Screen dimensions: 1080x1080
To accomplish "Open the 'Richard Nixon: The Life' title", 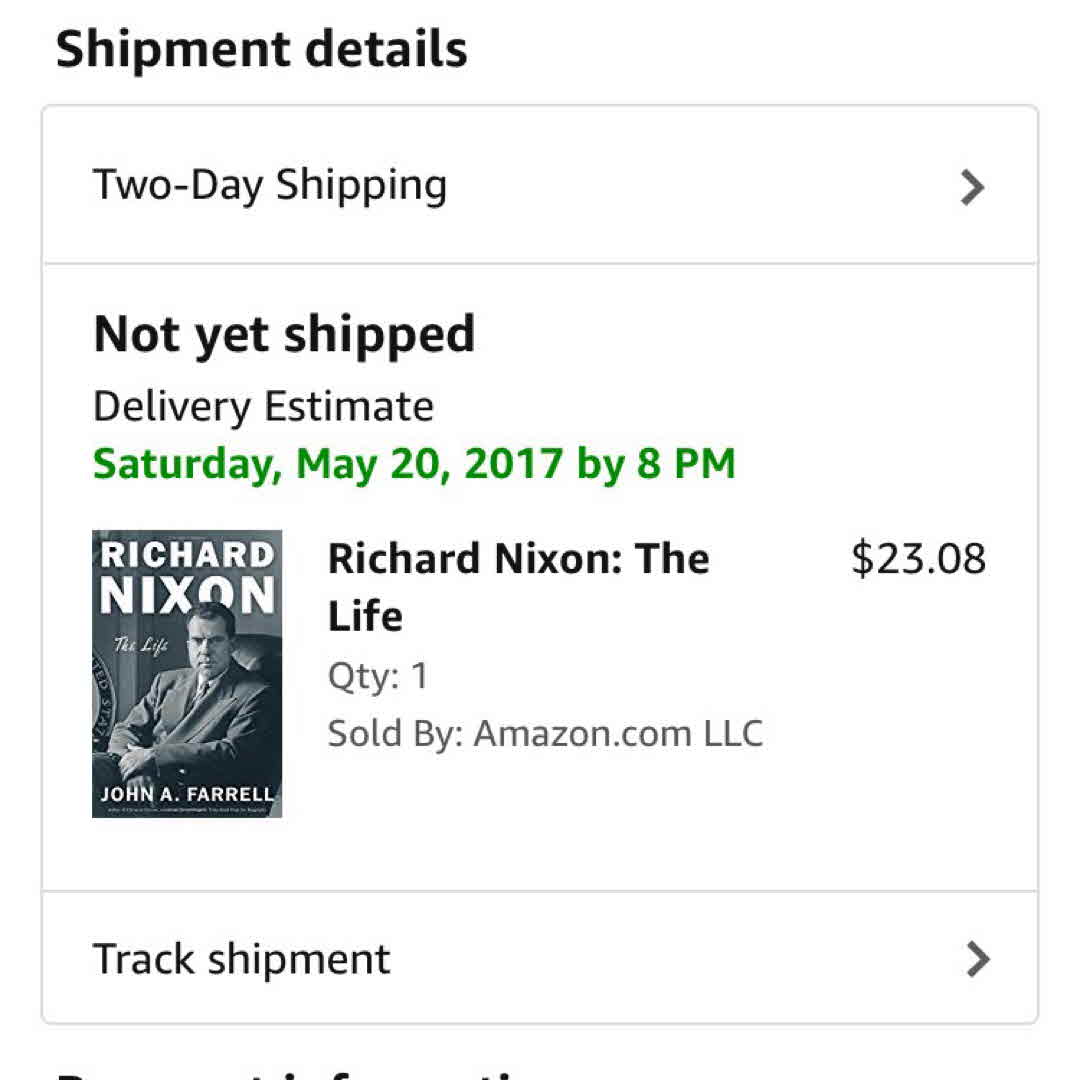I will 518,587.
